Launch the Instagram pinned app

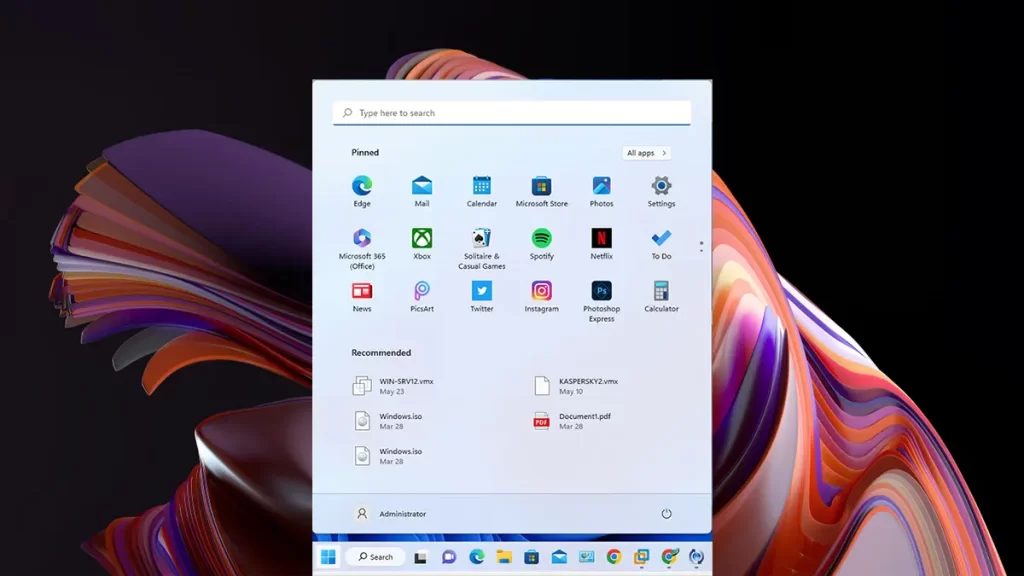[x=541, y=292]
